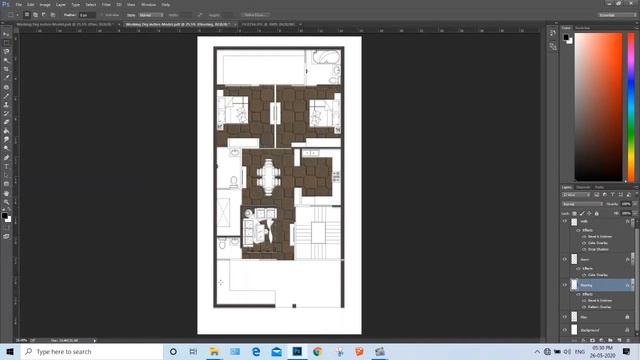Click Create new layer icon

[619, 340]
